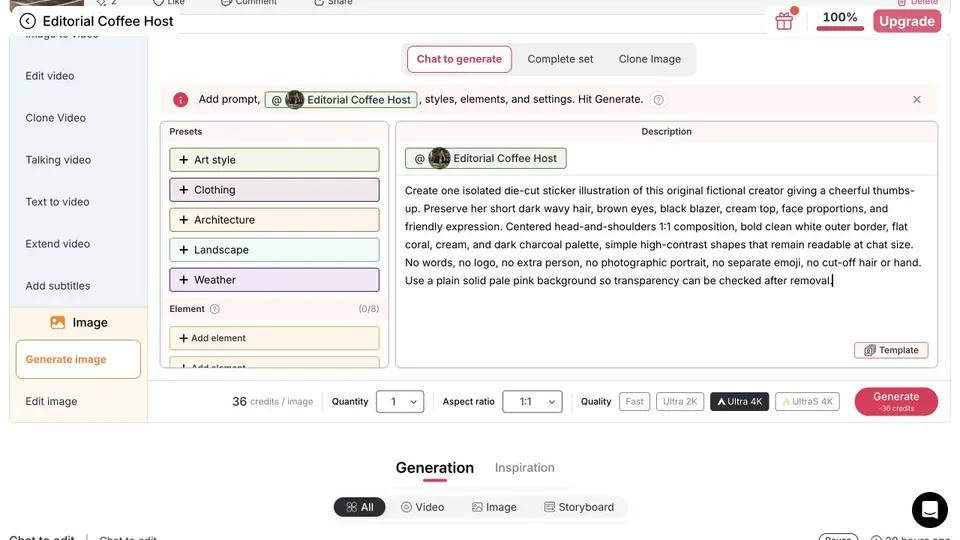Select UltraS 4K quality option

pyautogui.click(x=807, y=402)
